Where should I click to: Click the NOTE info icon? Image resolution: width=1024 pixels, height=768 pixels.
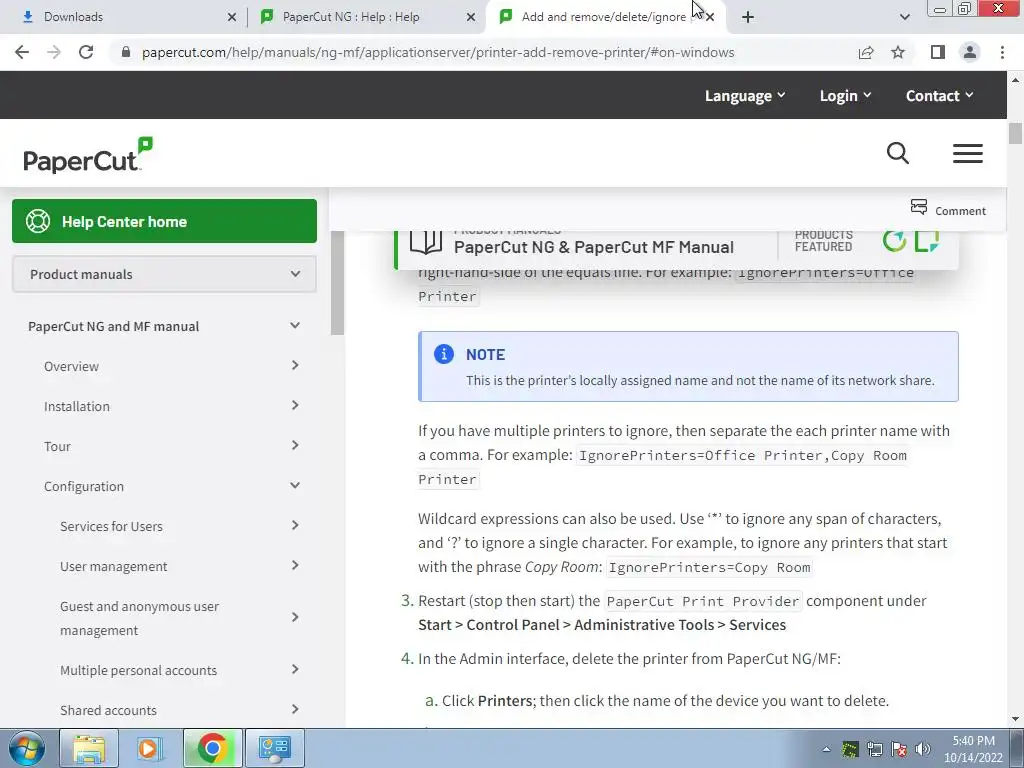[x=443, y=354]
